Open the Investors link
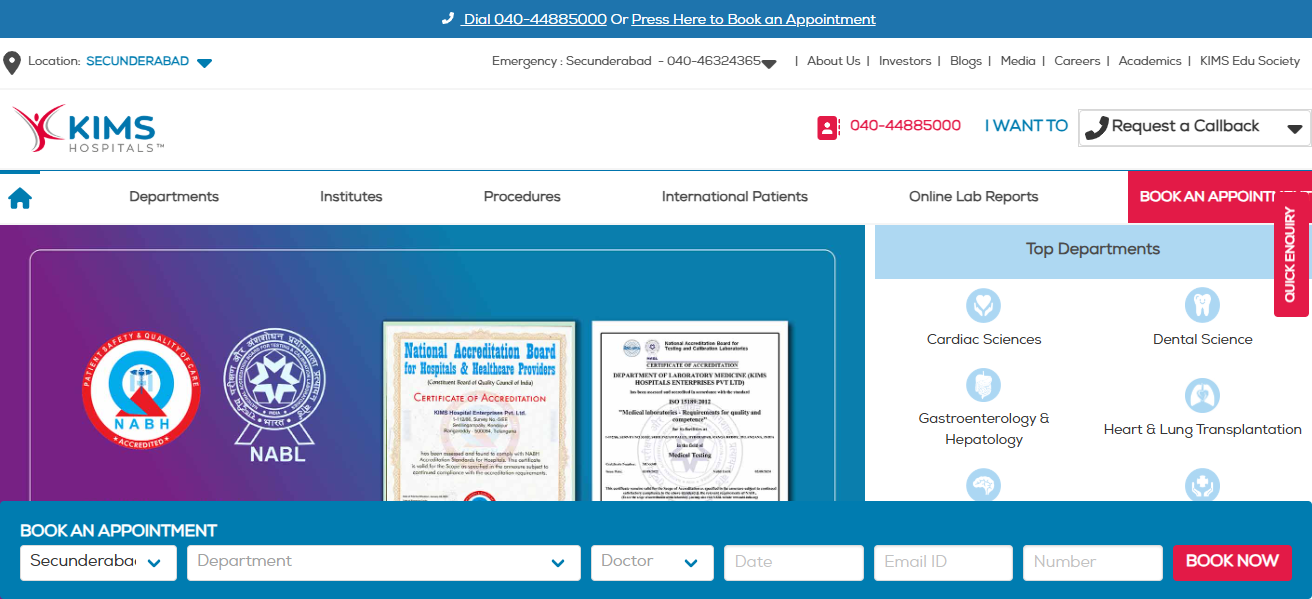 pos(905,61)
